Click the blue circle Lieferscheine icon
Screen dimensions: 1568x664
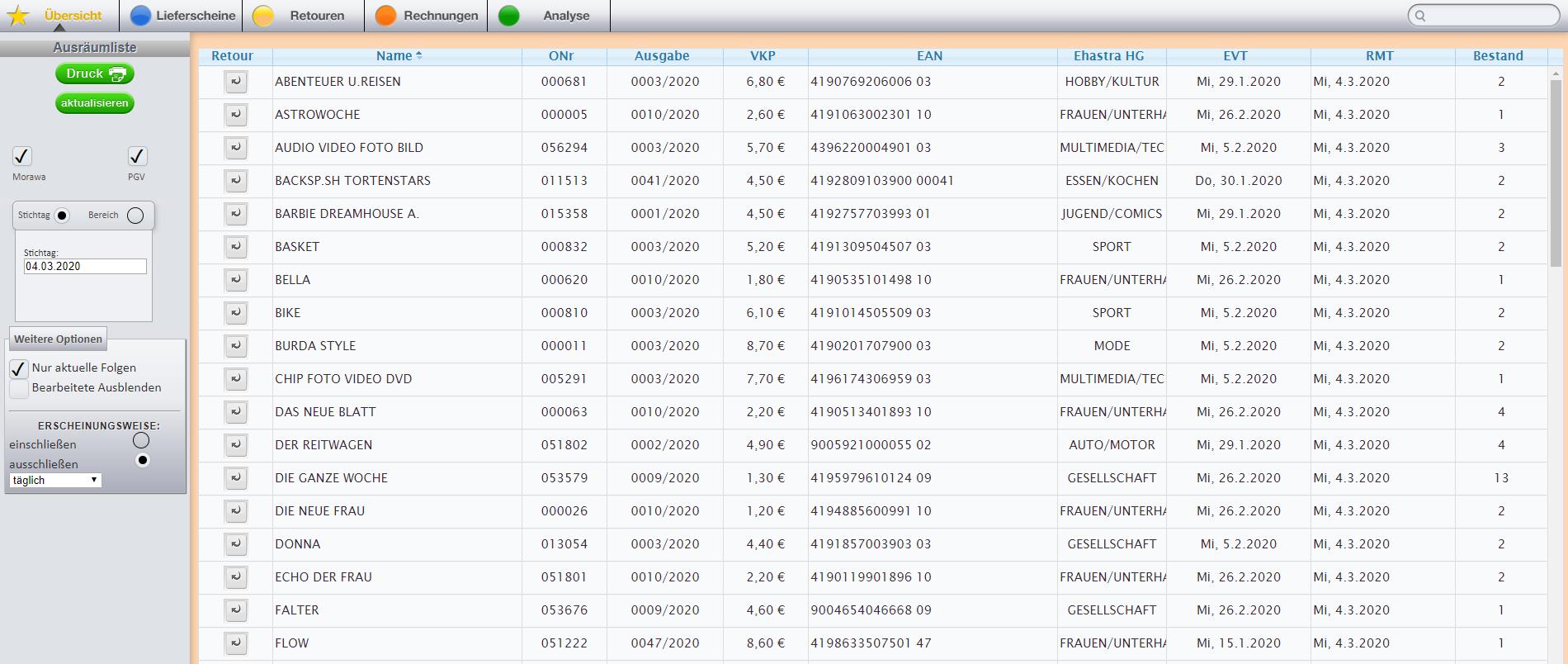[x=140, y=15]
